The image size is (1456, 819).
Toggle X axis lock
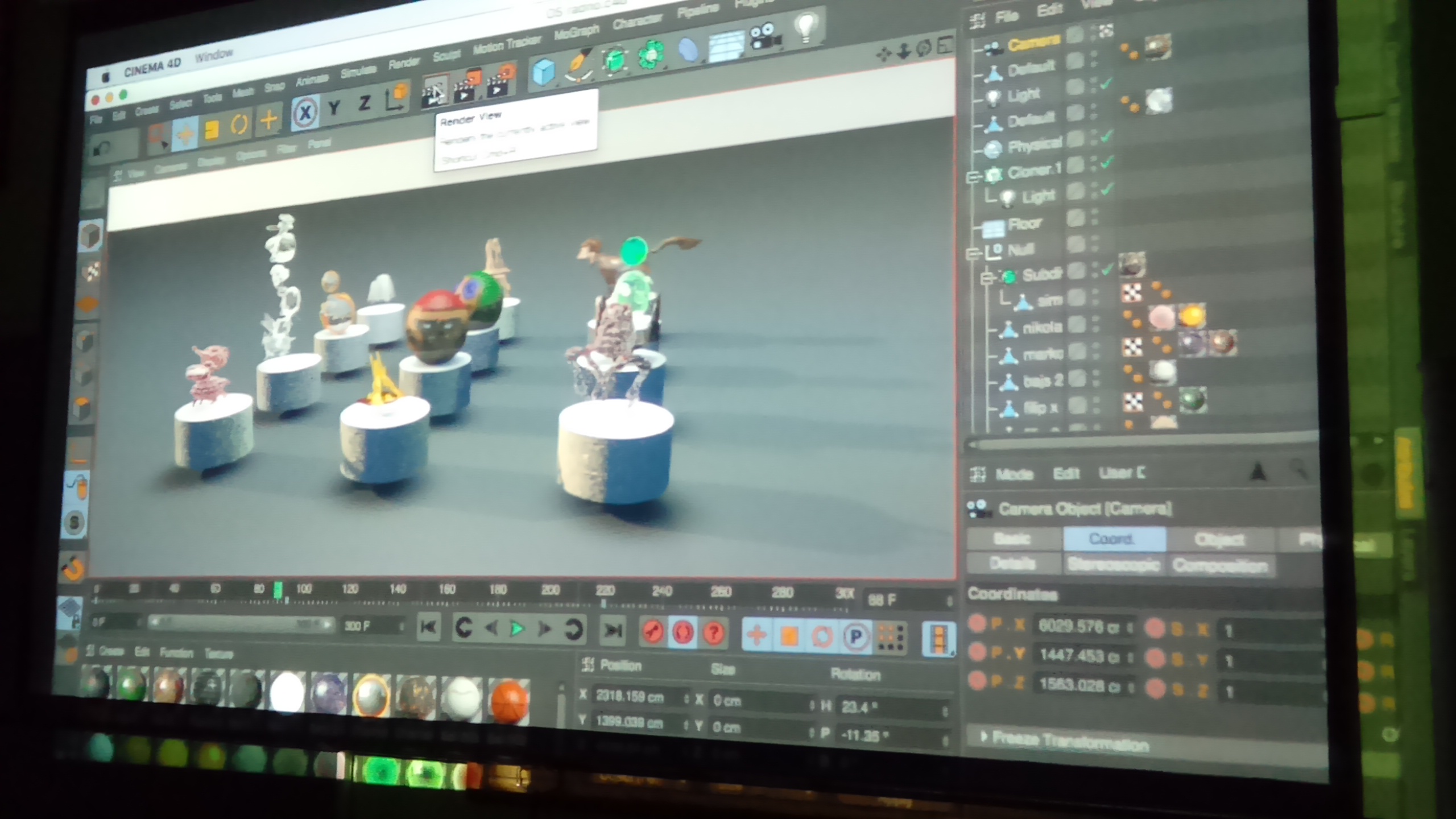click(x=305, y=113)
